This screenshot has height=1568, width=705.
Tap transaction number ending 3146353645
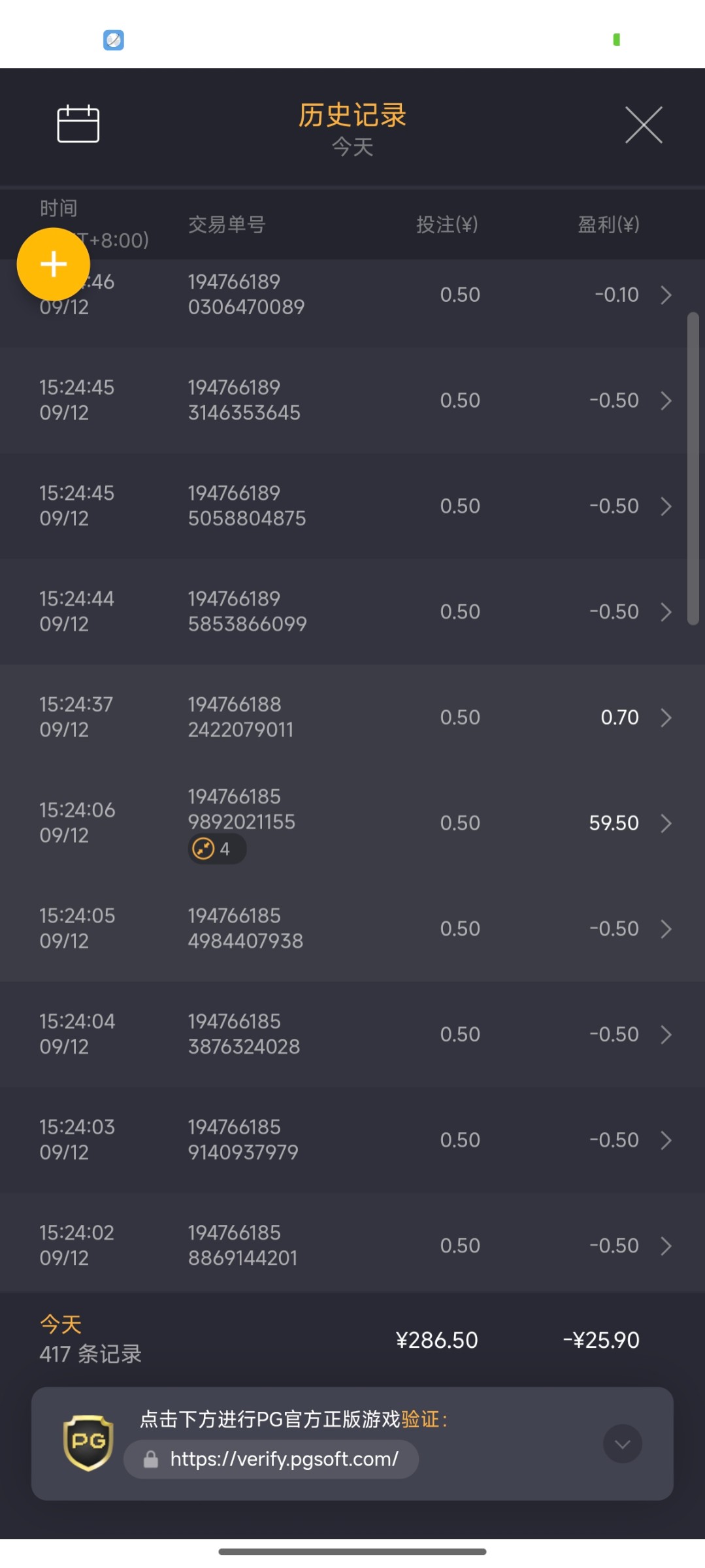click(x=244, y=400)
